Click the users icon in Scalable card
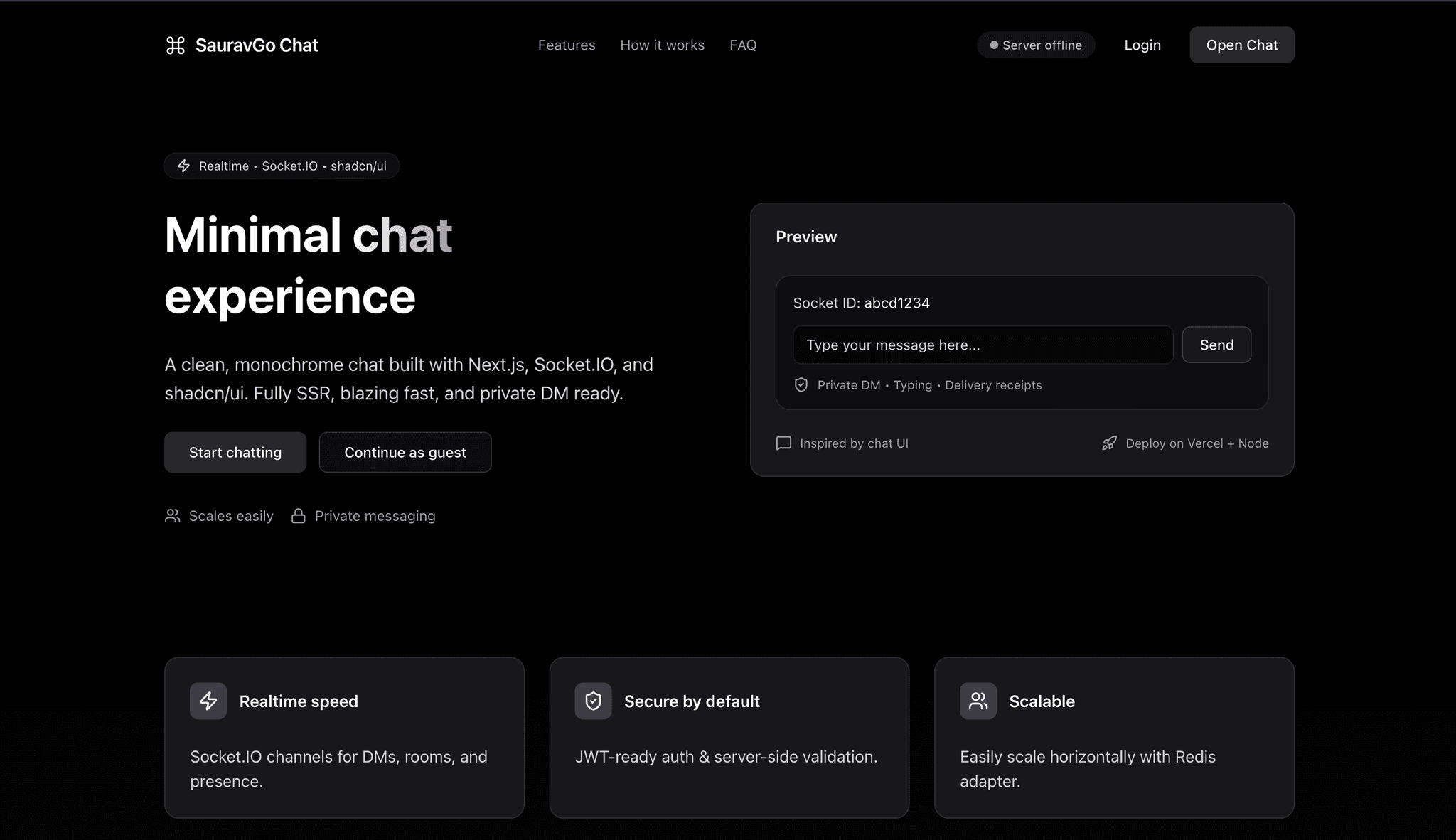The height and width of the screenshot is (840, 1456). tap(978, 701)
